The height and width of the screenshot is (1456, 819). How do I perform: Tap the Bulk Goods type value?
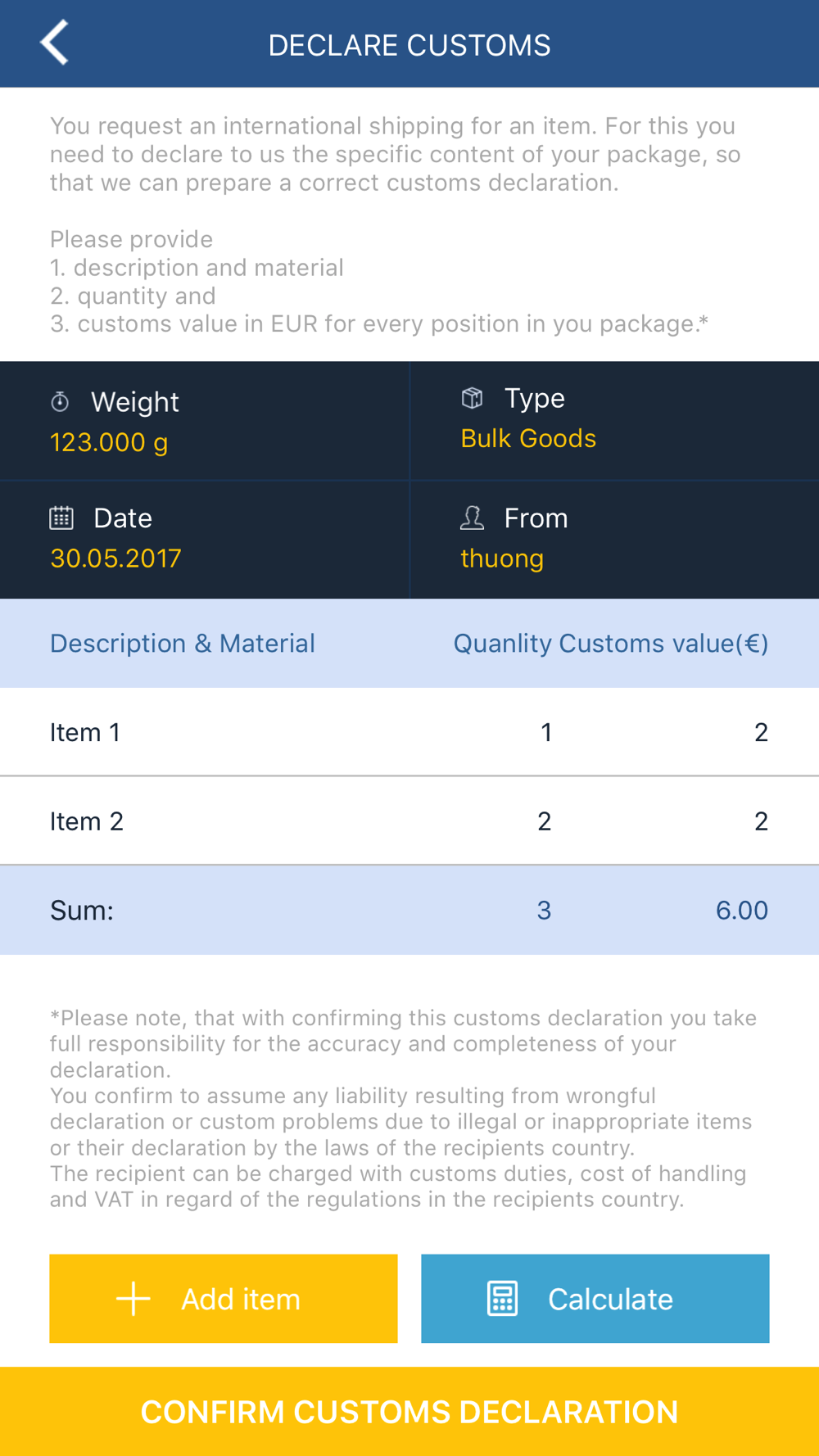coord(528,439)
